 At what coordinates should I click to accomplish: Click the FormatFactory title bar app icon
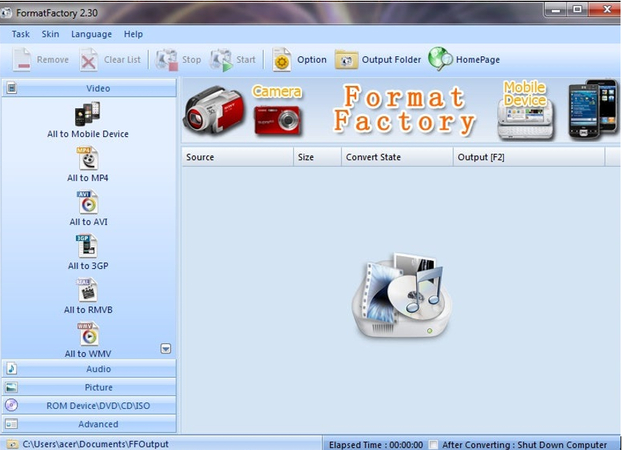click(x=6, y=13)
